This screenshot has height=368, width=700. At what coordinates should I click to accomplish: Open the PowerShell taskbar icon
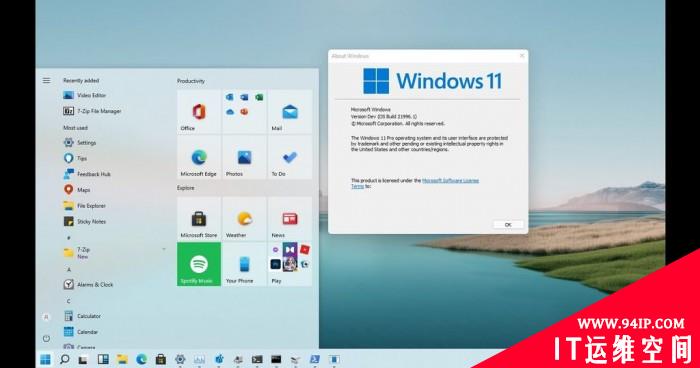tap(315, 359)
